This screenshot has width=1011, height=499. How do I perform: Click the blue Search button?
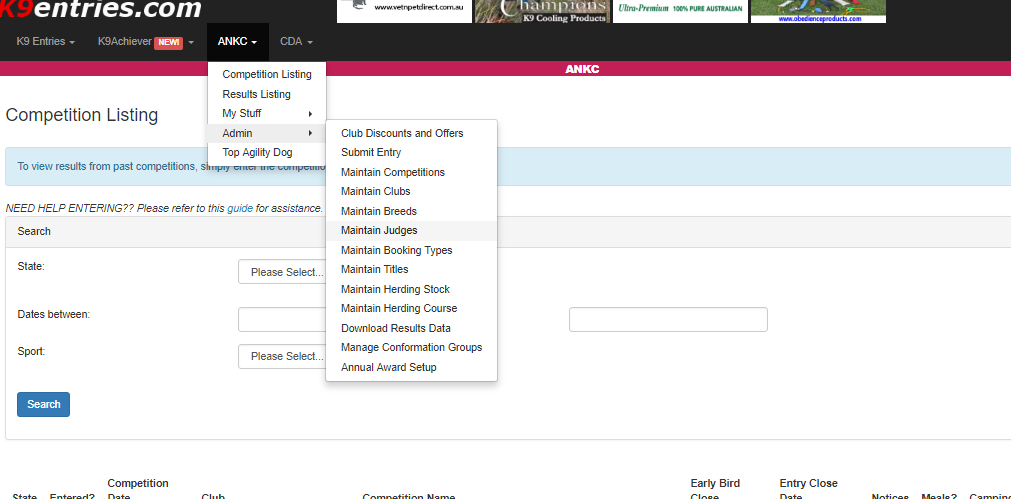[x=43, y=404]
